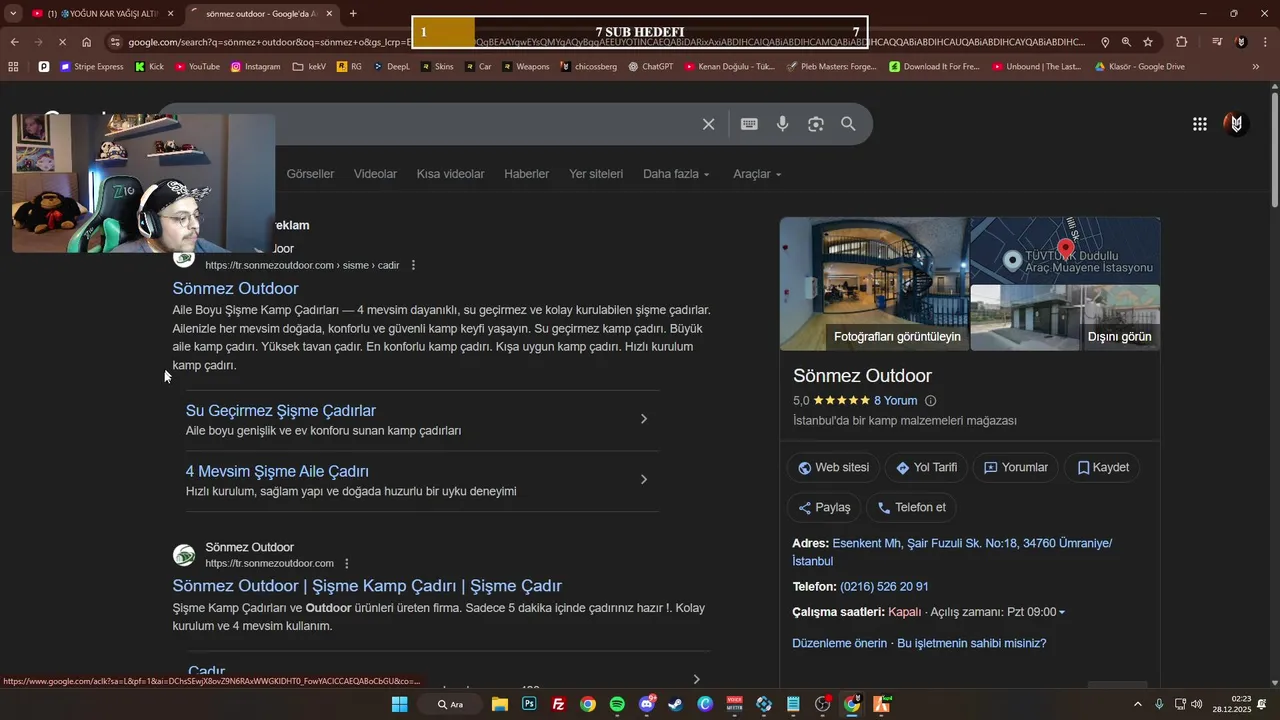The height and width of the screenshot is (720, 1280).
Task: Open a new browser tab
Action: [353, 13]
